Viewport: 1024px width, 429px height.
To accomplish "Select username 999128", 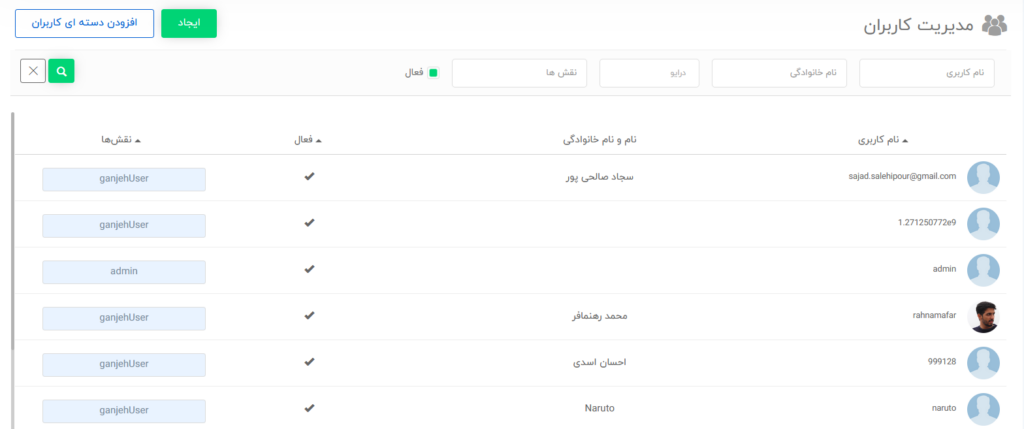I will pyautogui.click(x=942, y=362).
